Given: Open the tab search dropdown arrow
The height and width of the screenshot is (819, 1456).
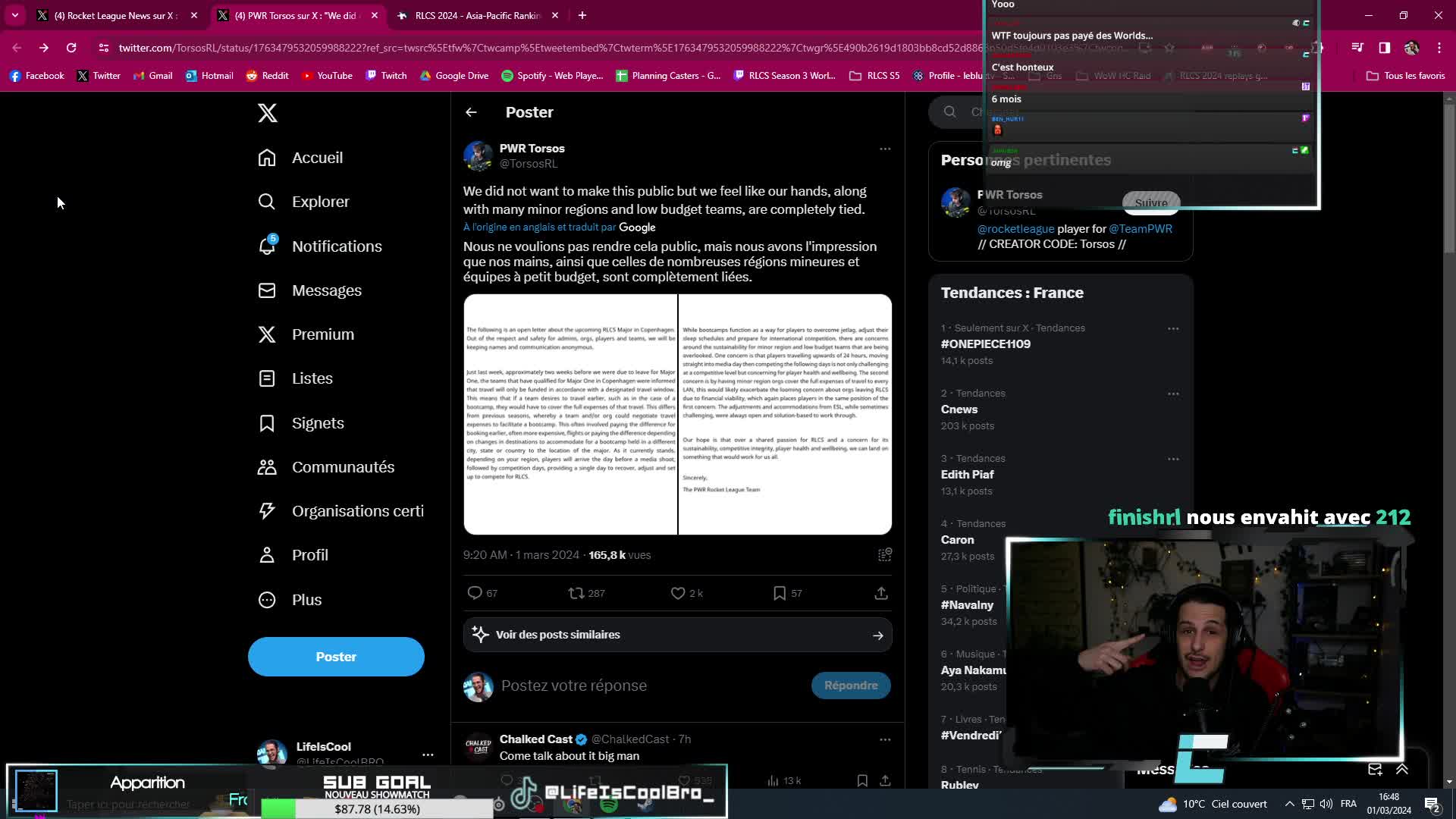Looking at the screenshot, I should point(15,15).
